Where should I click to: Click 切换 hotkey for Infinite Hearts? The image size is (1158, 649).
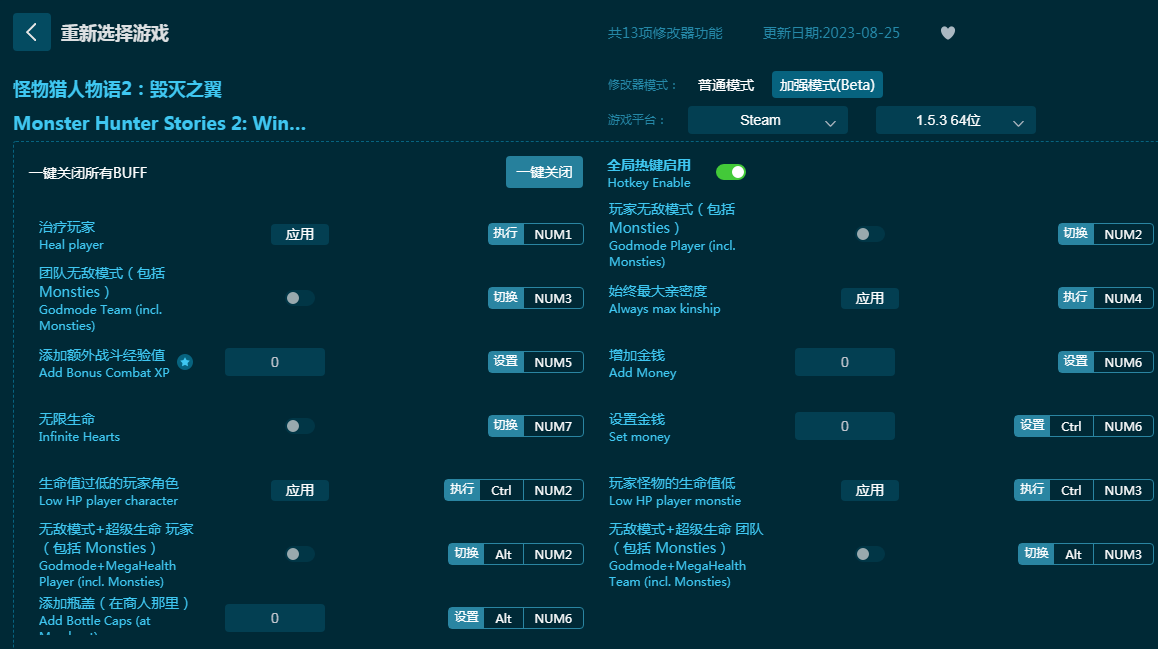tap(506, 426)
